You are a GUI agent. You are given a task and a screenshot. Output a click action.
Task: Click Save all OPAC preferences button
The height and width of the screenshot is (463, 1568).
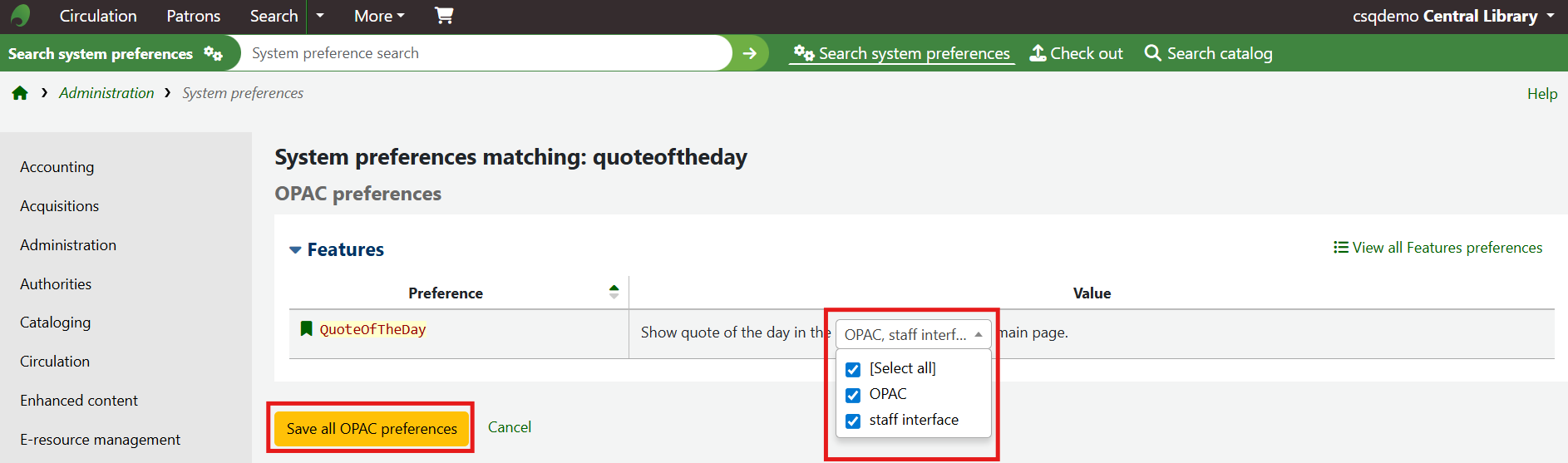point(372,429)
